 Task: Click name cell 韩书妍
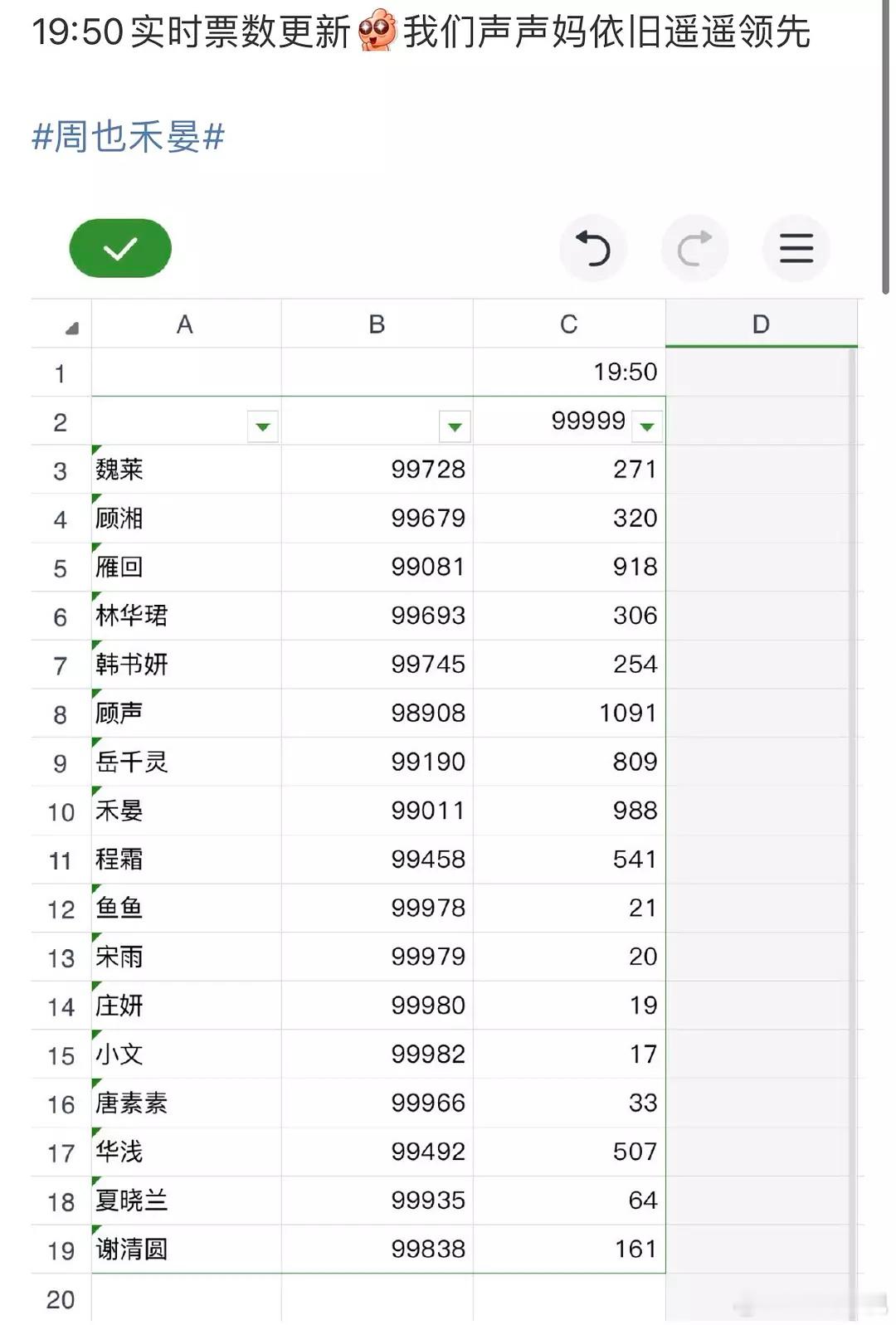click(x=186, y=665)
